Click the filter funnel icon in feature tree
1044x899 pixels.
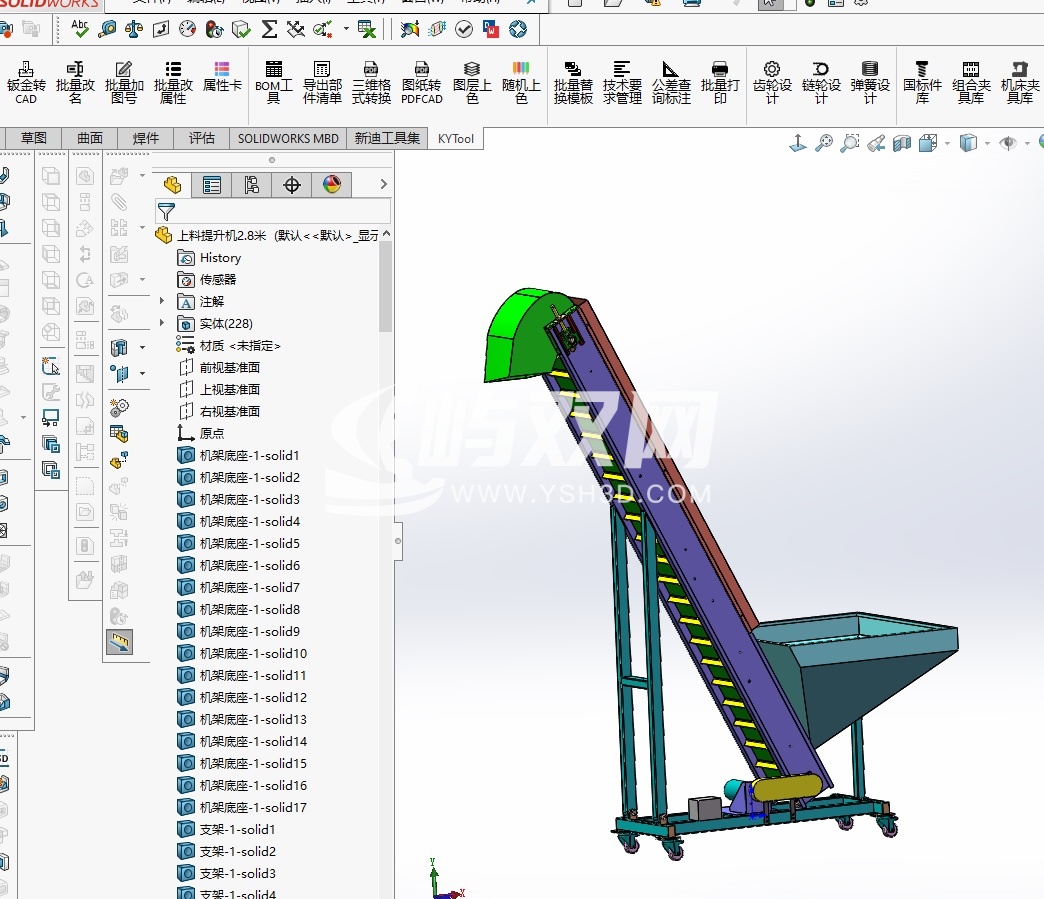pyautogui.click(x=166, y=212)
